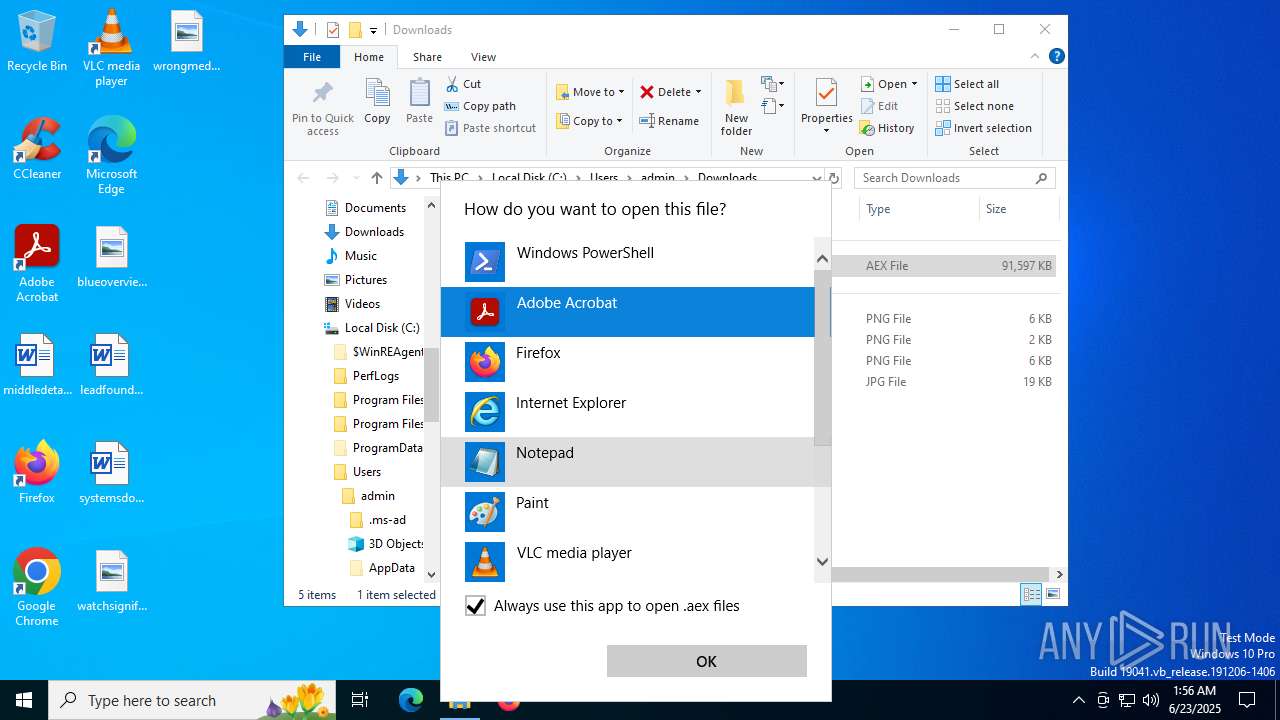Screen dimensions: 1280x720
Task: Select Windows PowerShell in app list
Action: tap(627, 262)
